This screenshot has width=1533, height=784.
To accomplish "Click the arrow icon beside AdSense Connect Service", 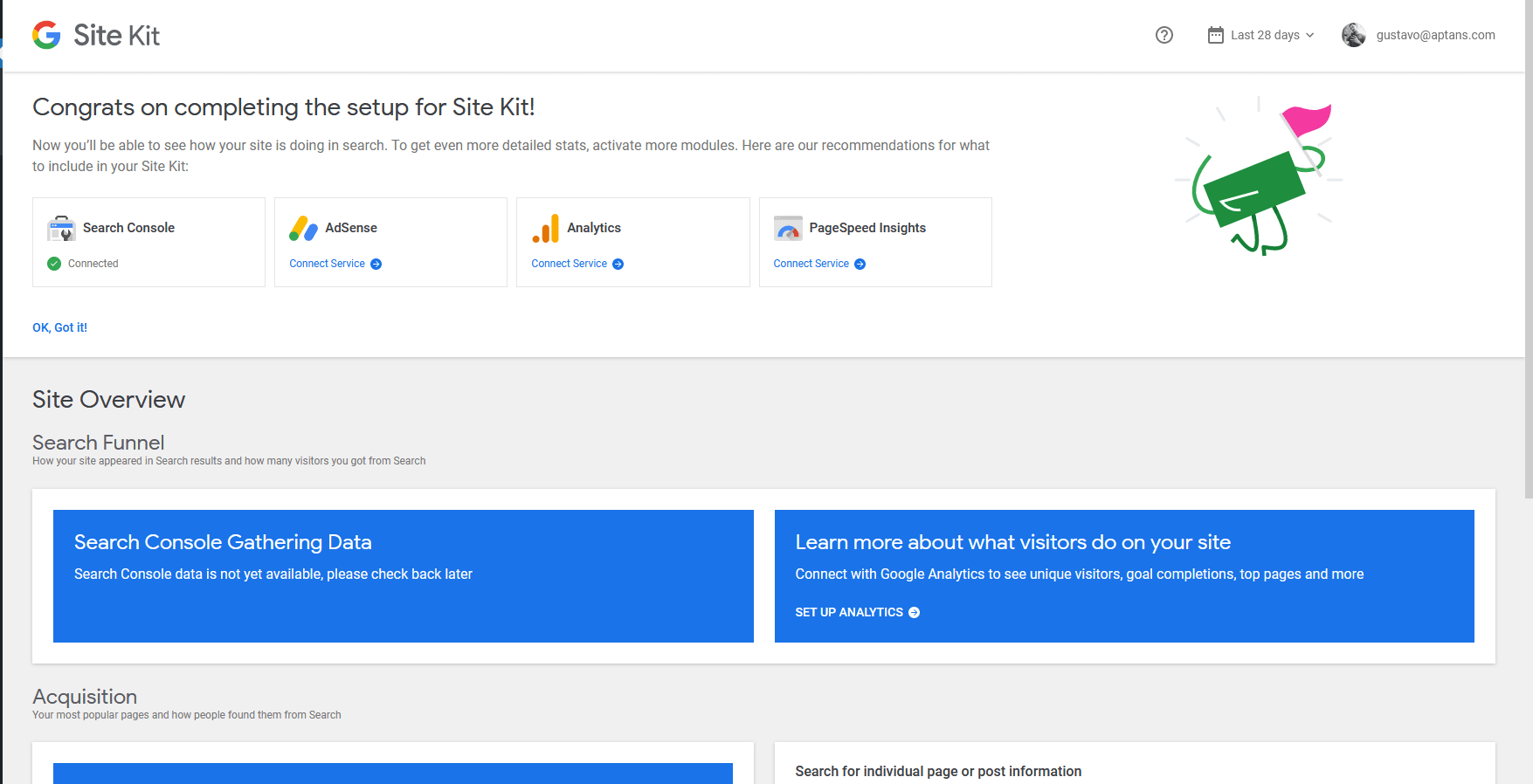I will pos(376,264).
